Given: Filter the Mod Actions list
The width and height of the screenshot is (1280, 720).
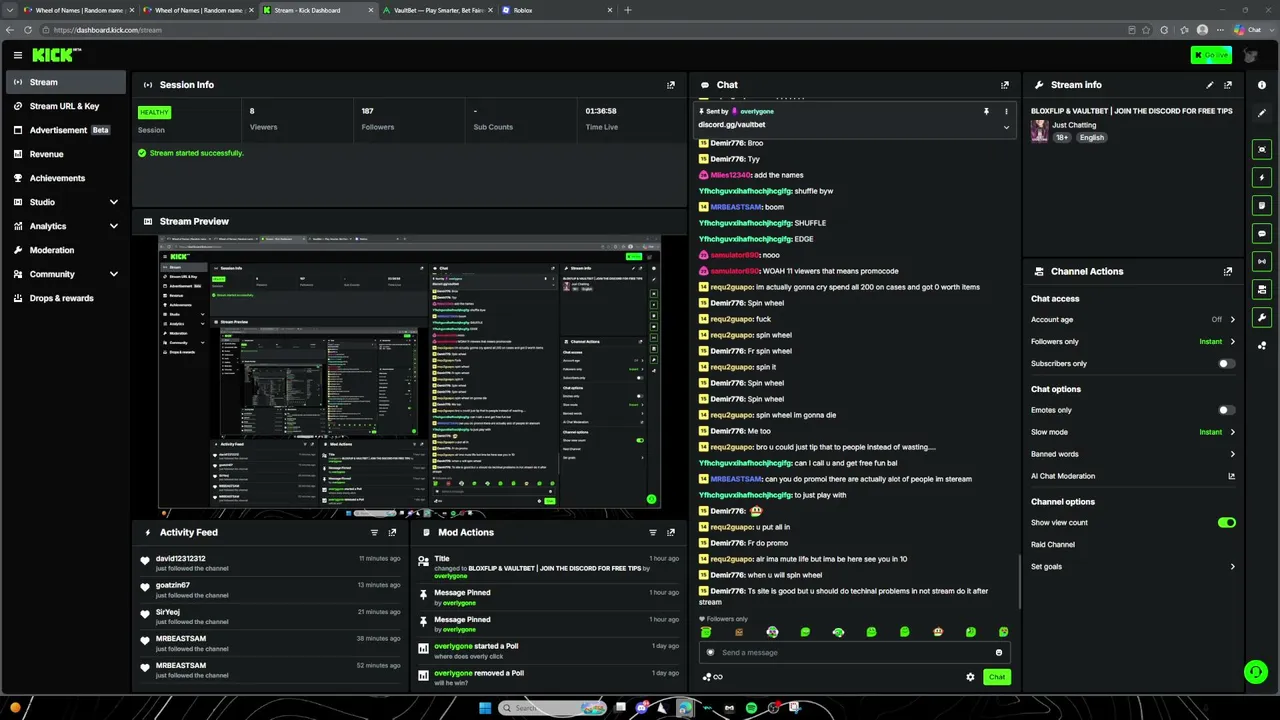Looking at the screenshot, I should coord(653,532).
